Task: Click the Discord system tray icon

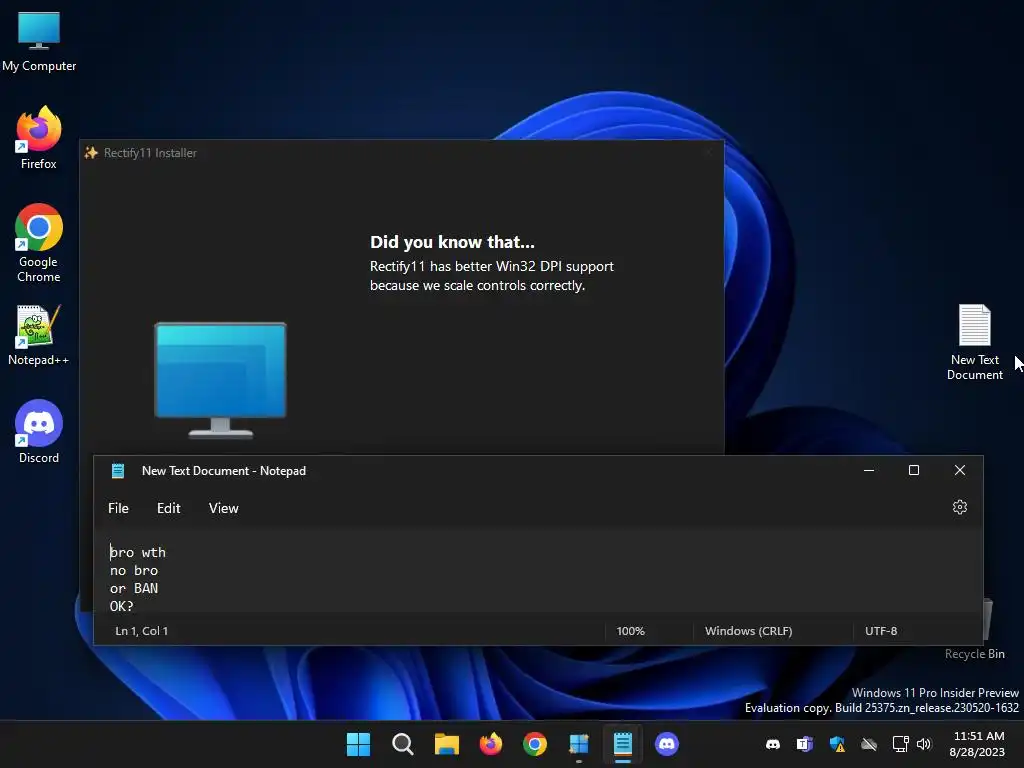Action: pyautogui.click(x=773, y=744)
